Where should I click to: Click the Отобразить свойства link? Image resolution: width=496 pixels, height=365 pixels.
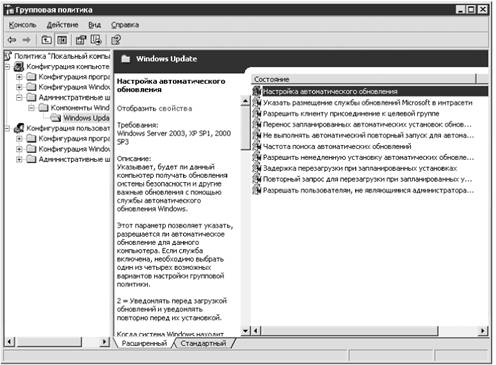[x=154, y=108]
